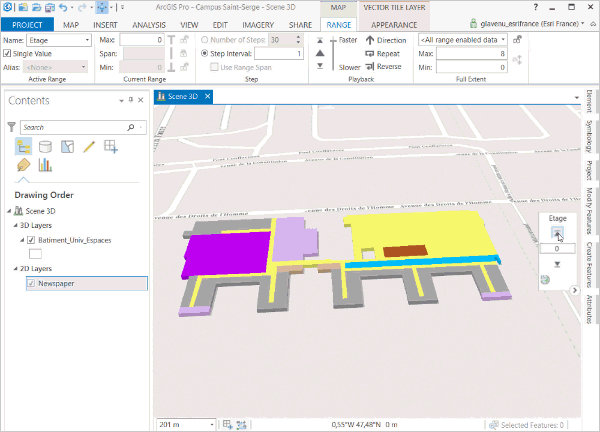Open the Attributes side pane tab

[x=589, y=310]
